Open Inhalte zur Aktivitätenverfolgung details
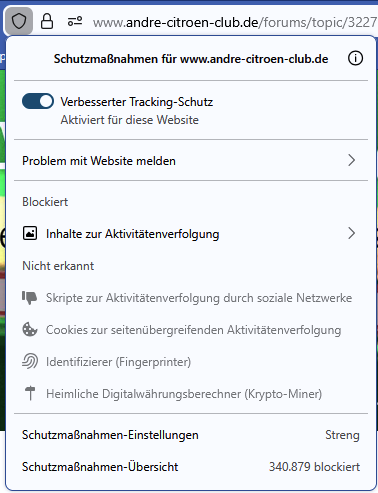This screenshot has height=493, width=378. (x=191, y=233)
